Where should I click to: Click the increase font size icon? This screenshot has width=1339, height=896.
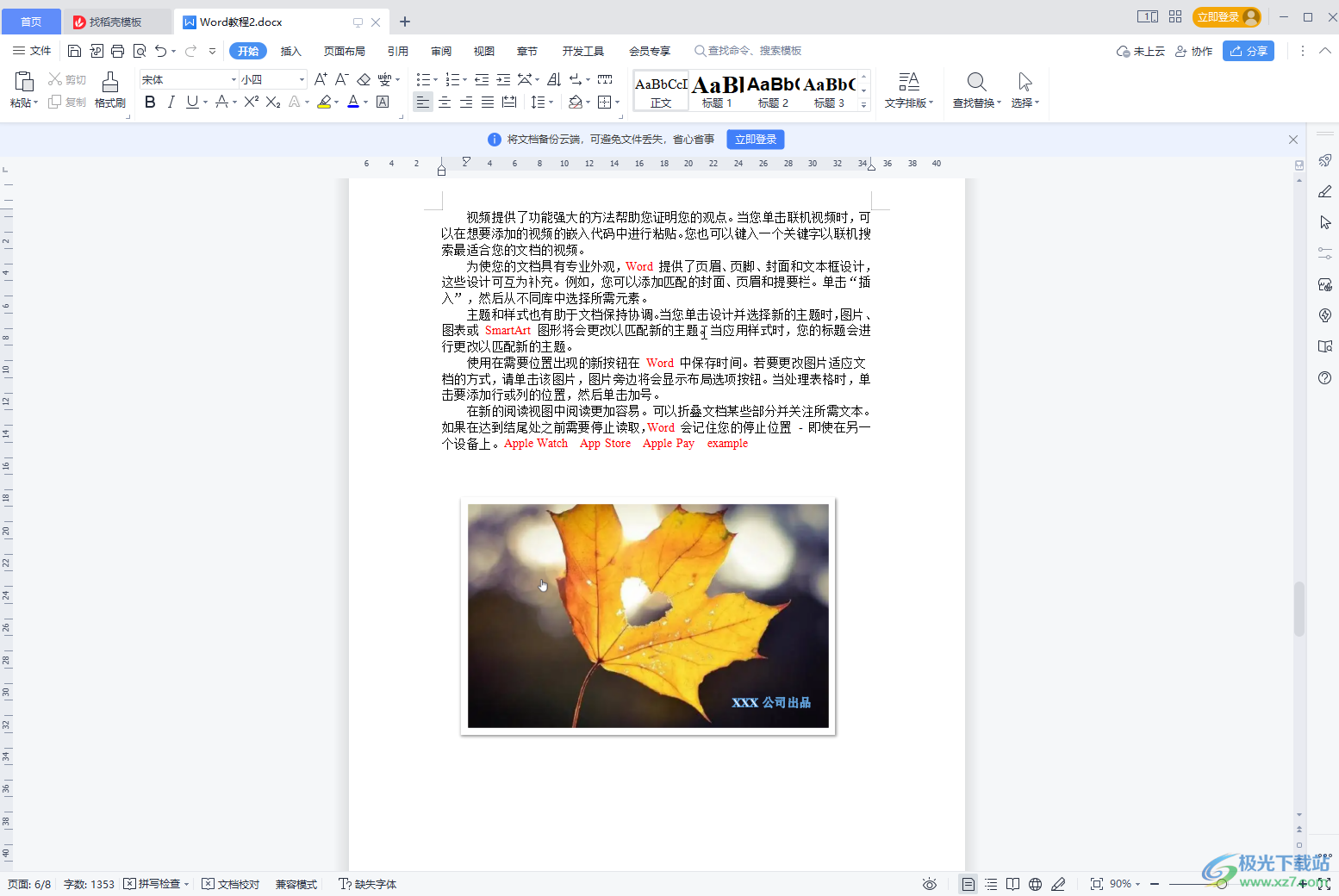pyautogui.click(x=321, y=79)
